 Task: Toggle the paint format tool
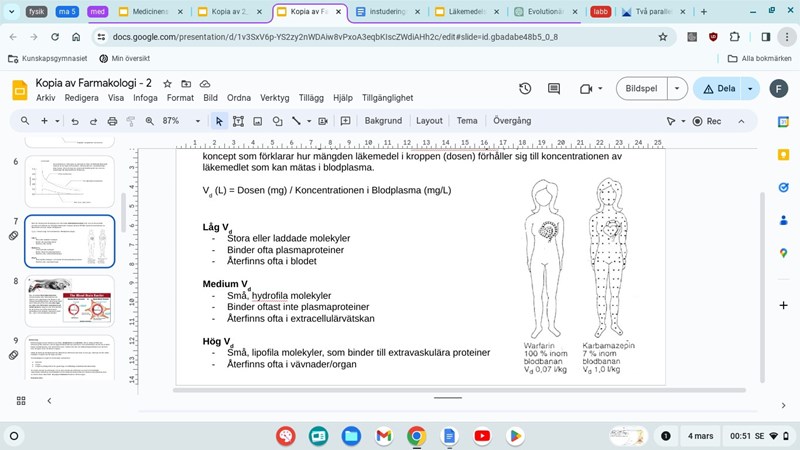pos(130,121)
